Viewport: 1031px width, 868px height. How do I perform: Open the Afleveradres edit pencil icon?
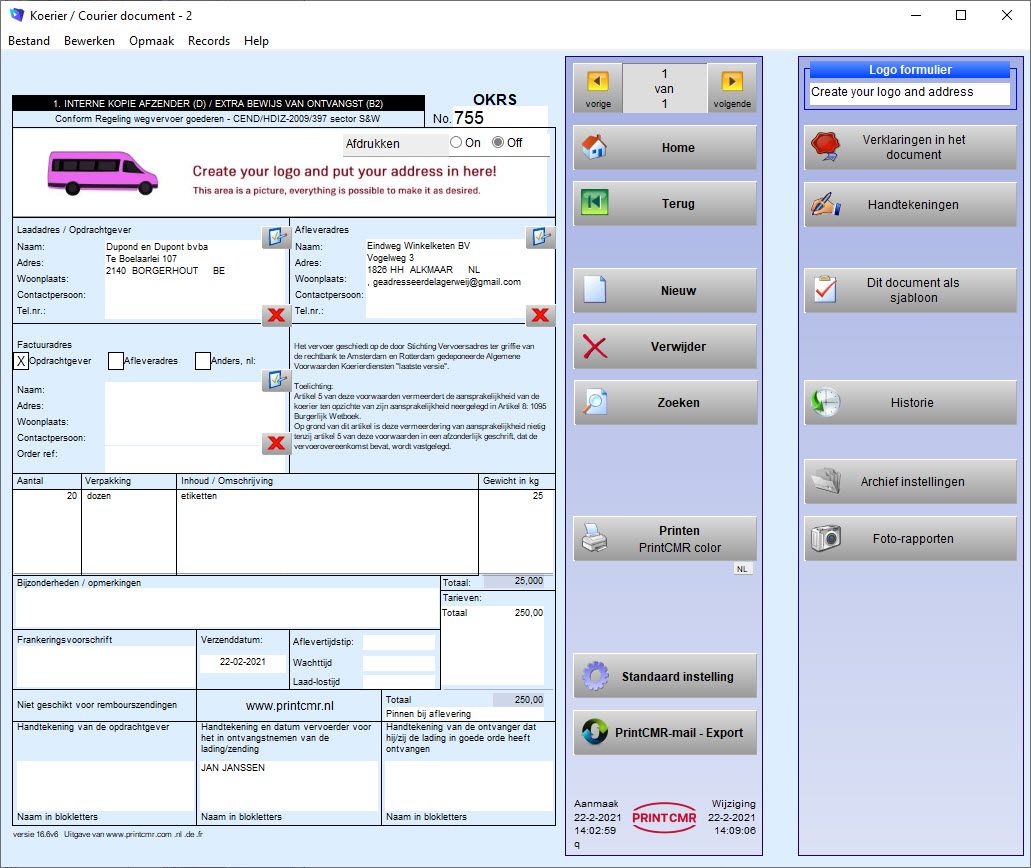(x=541, y=237)
